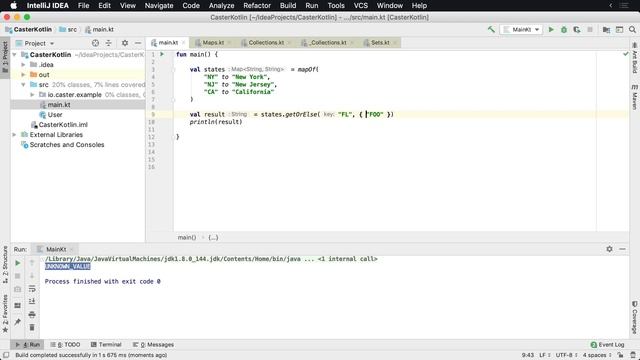This screenshot has width=640, height=360.
Task: Click the Apple menu icon
Action: tap(13, 6)
